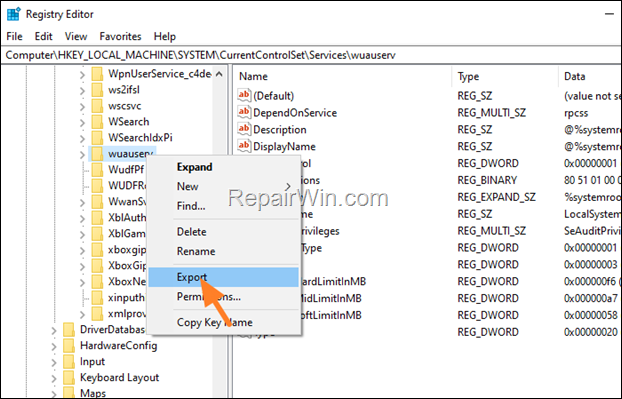The image size is (622, 399).
Task: Select the WSearchIdxPi folder icon
Action: 97,137
